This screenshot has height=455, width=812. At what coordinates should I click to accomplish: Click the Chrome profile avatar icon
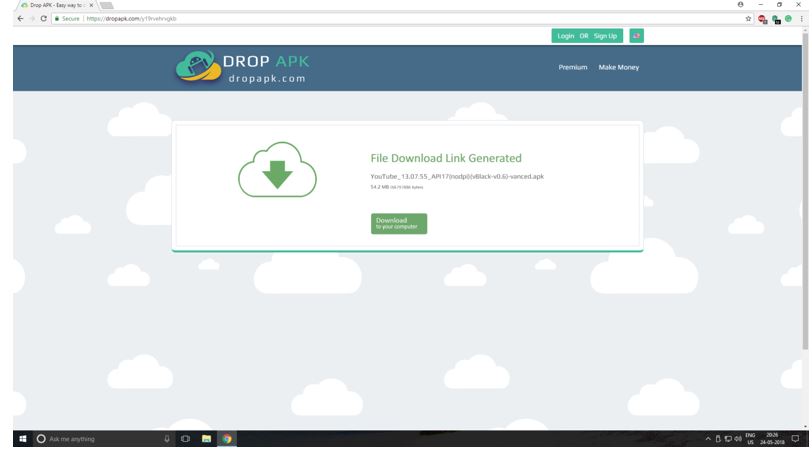point(741,5)
